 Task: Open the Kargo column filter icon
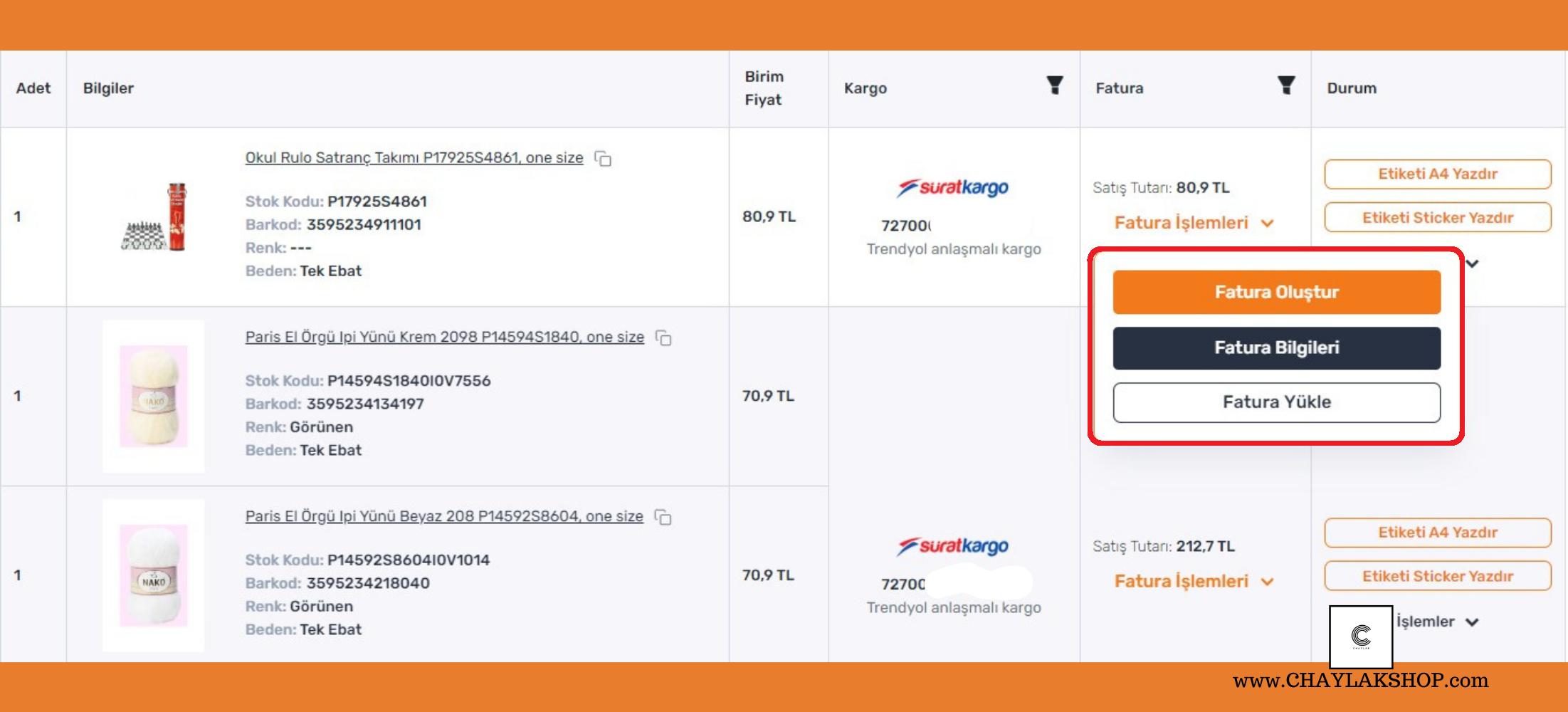(x=1055, y=85)
